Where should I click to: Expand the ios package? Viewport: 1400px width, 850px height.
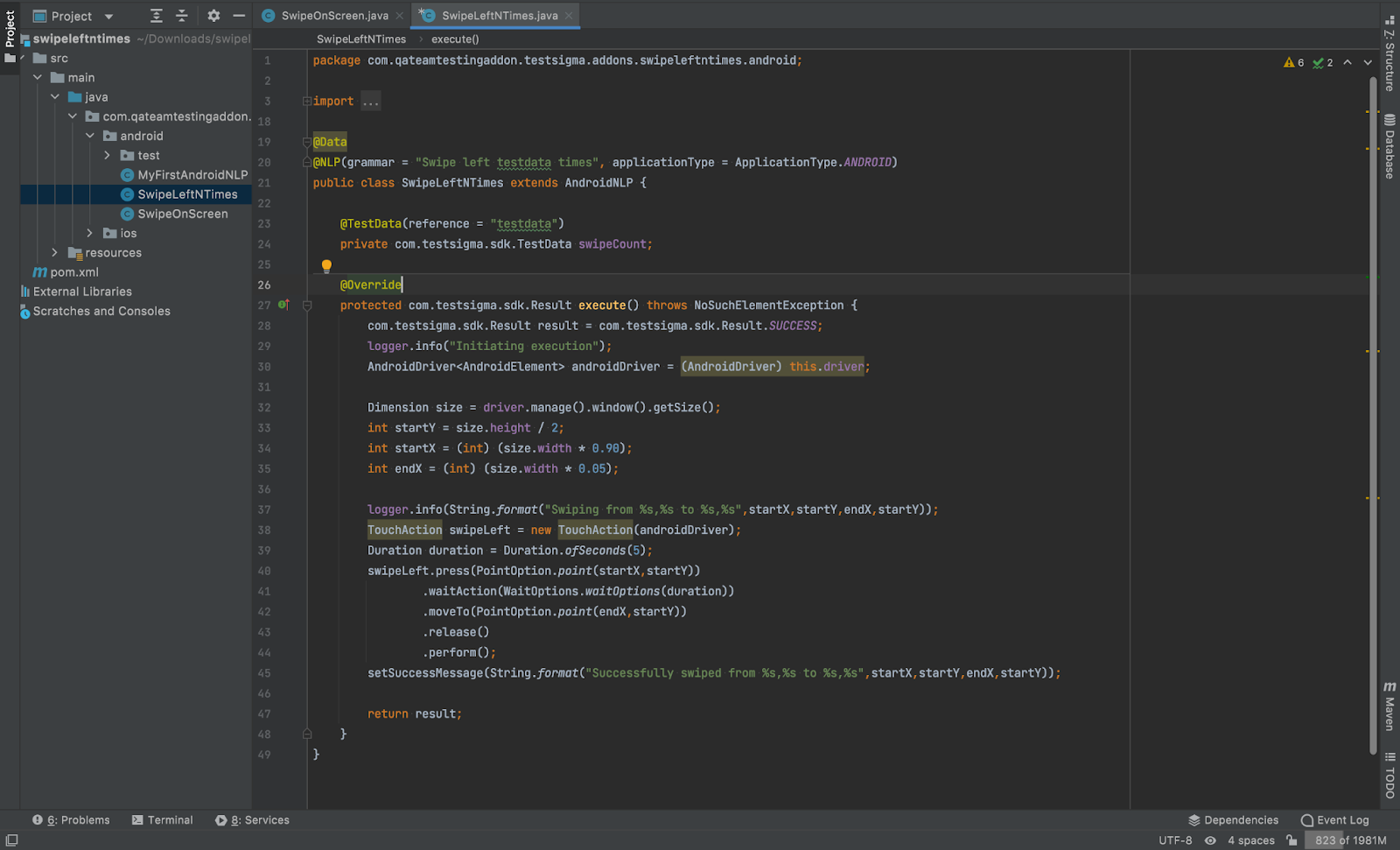click(x=90, y=233)
